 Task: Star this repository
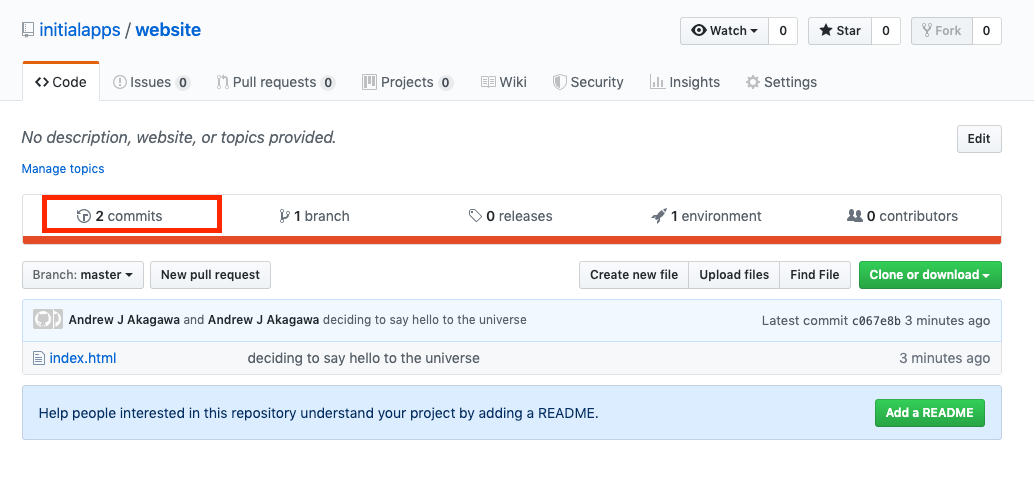[x=839, y=31]
